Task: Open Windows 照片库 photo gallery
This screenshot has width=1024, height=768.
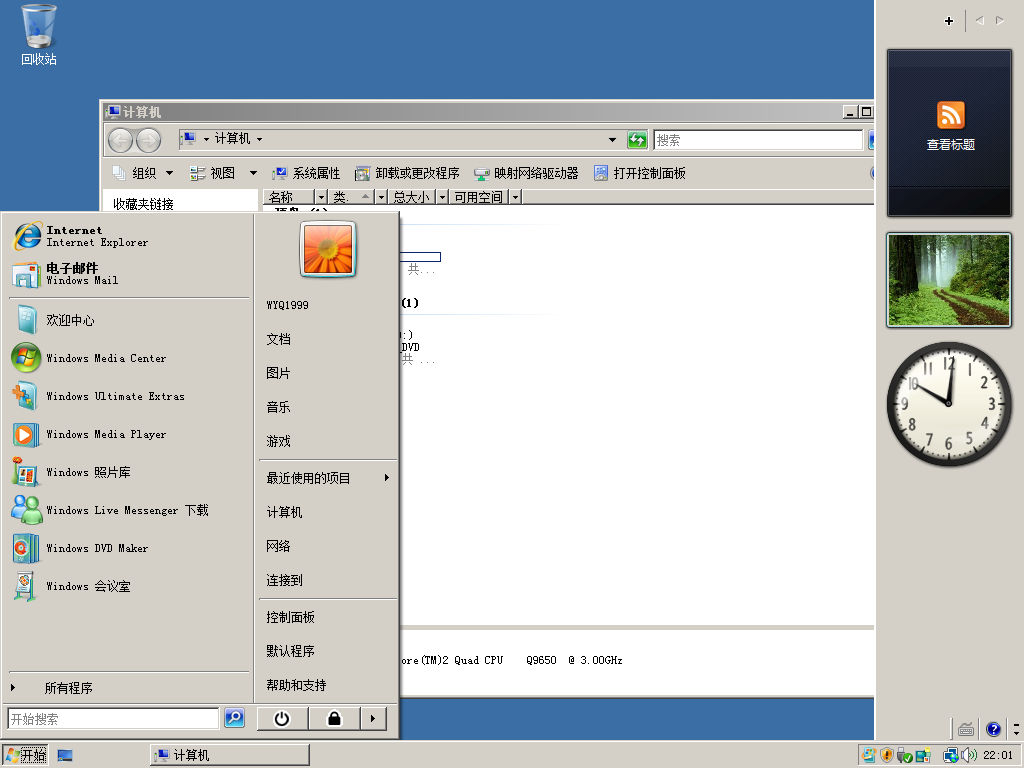Action: tap(129, 472)
